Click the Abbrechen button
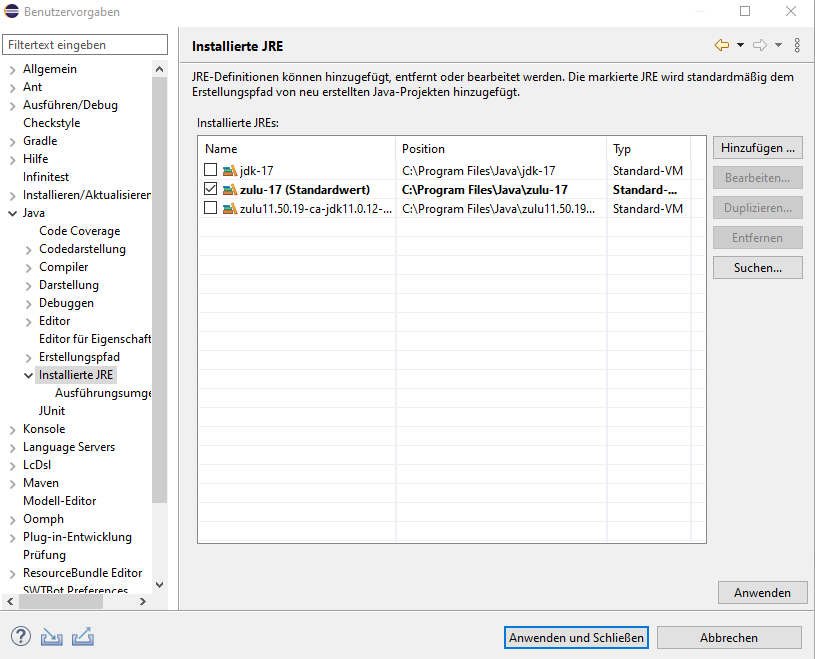This screenshot has width=815, height=659. click(x=729, y=638)
